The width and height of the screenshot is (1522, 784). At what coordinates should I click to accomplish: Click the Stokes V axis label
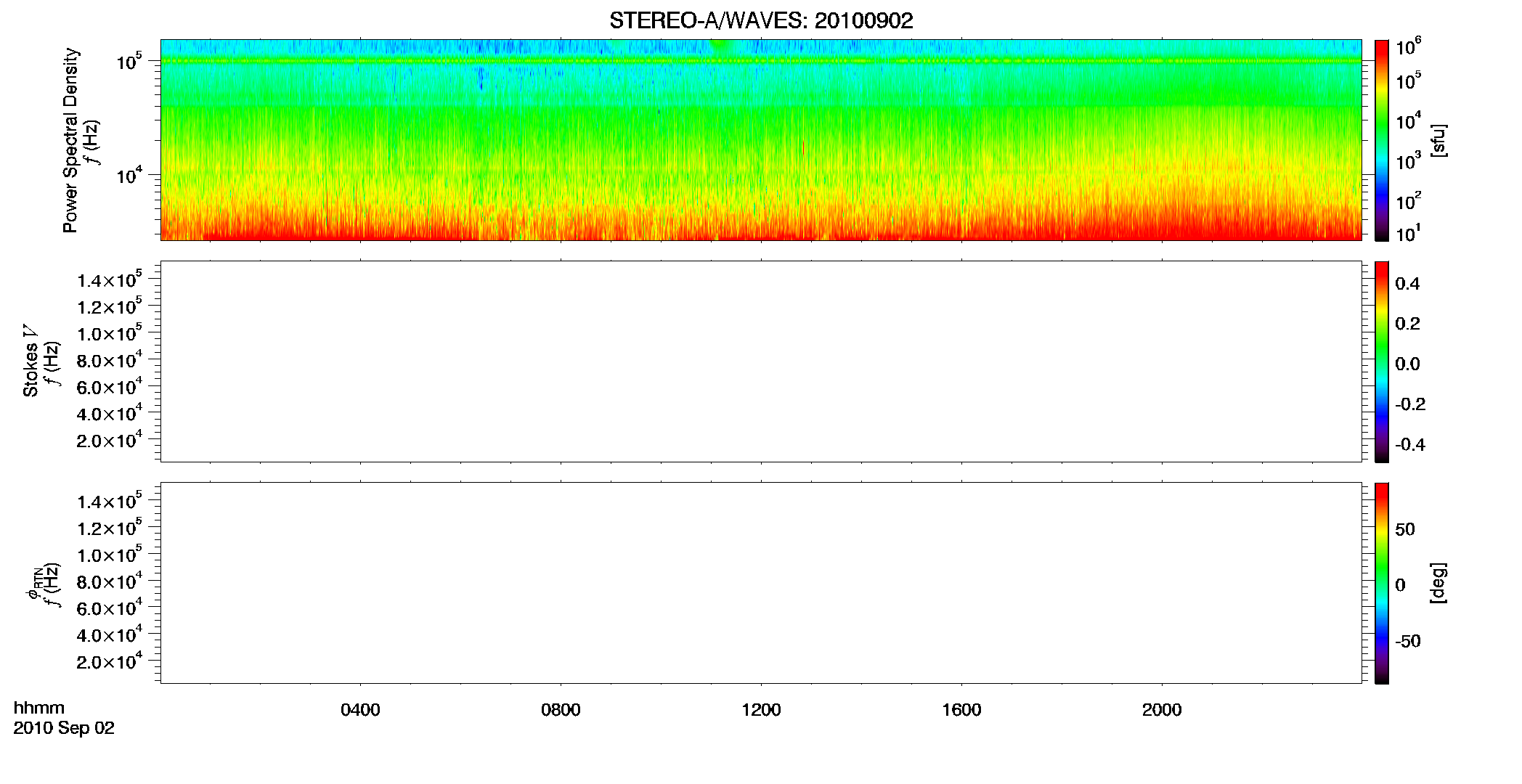[30, 361]
